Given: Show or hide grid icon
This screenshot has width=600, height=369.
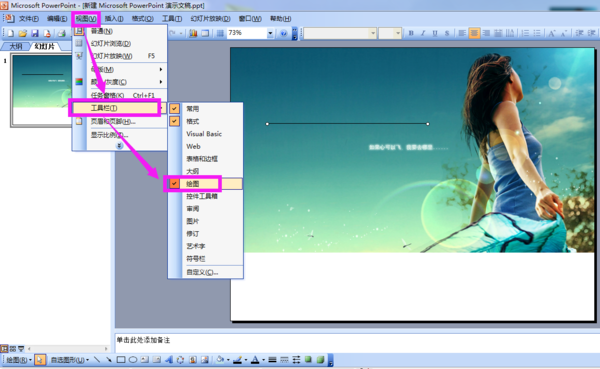Looking at the screenshot, I should pos(220,33).
